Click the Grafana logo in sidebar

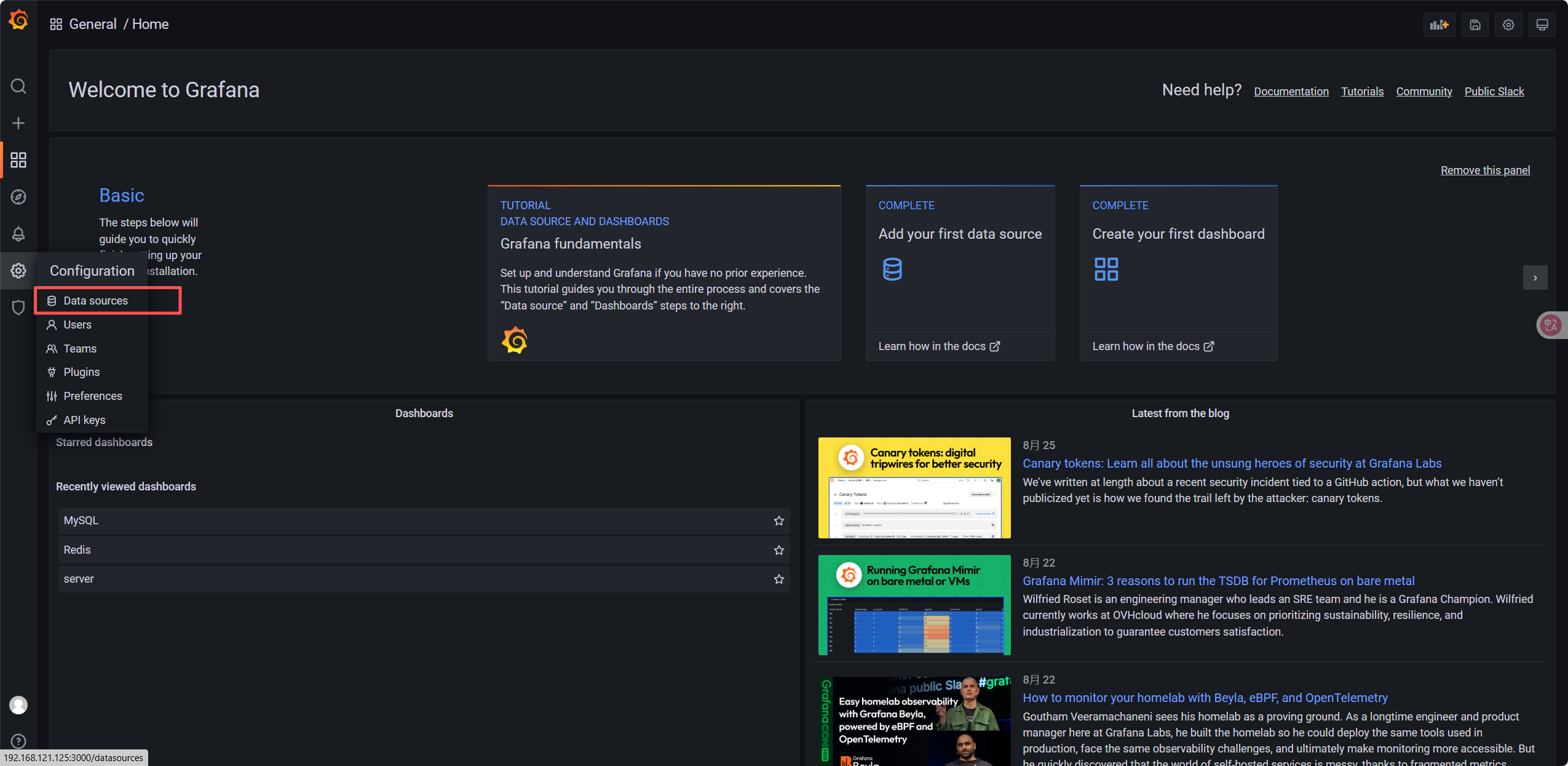tap(18, 20)
